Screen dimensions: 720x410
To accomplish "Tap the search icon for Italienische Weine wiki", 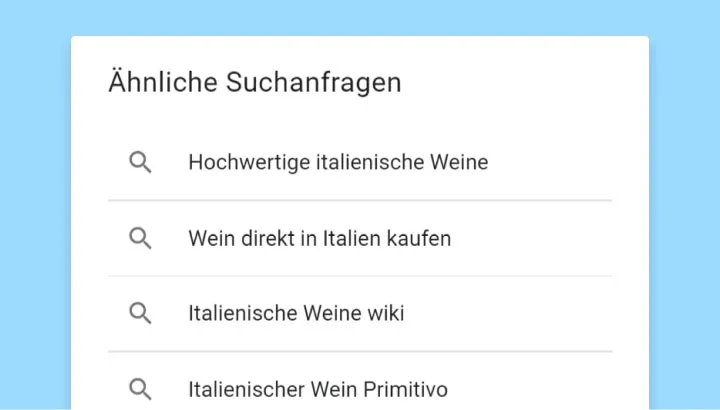I will 141,313.
